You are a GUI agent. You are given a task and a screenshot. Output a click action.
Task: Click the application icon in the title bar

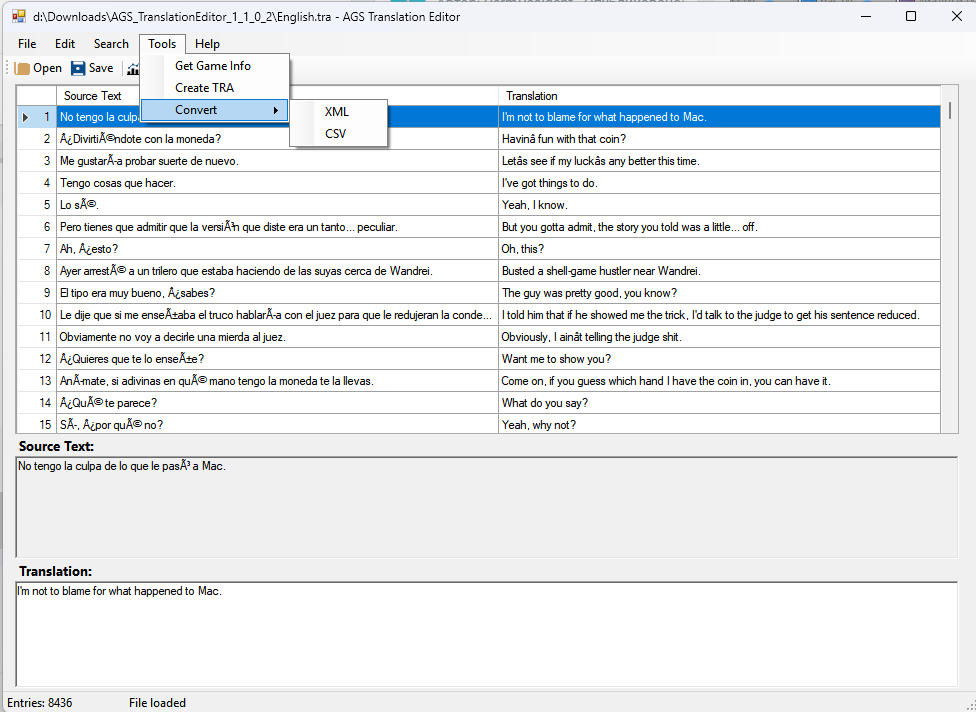(19, 16)
